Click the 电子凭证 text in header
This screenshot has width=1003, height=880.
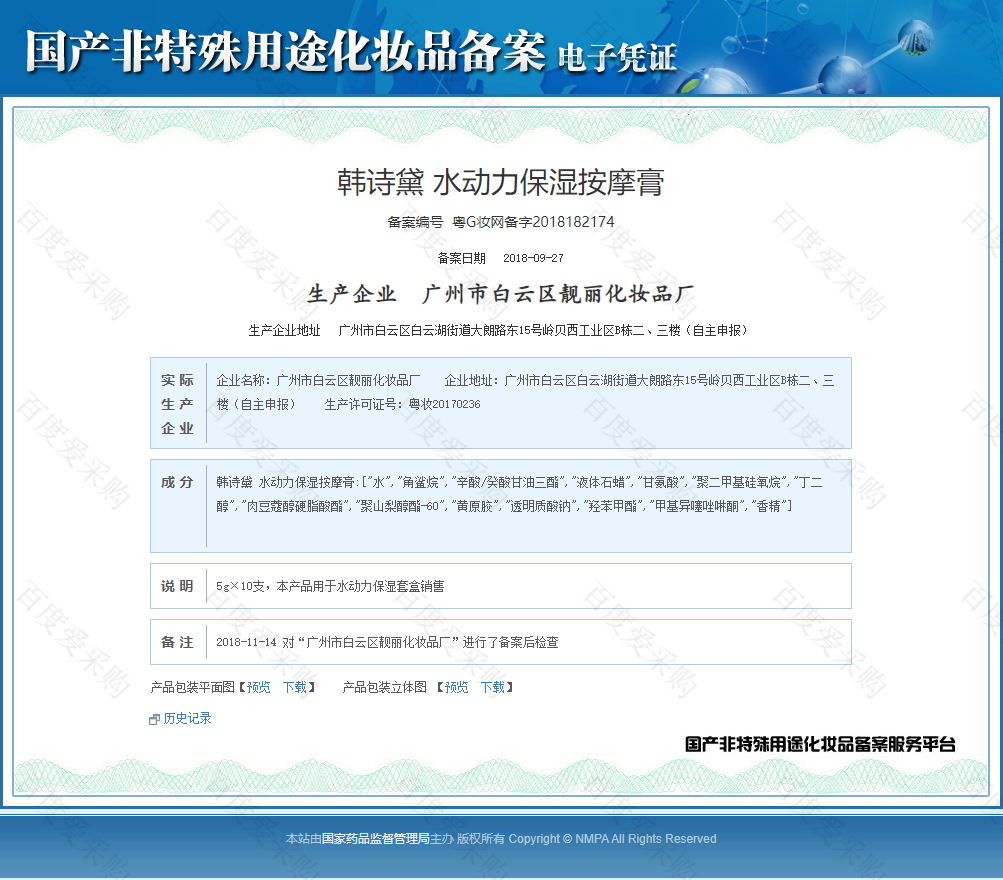click(617, 57)
